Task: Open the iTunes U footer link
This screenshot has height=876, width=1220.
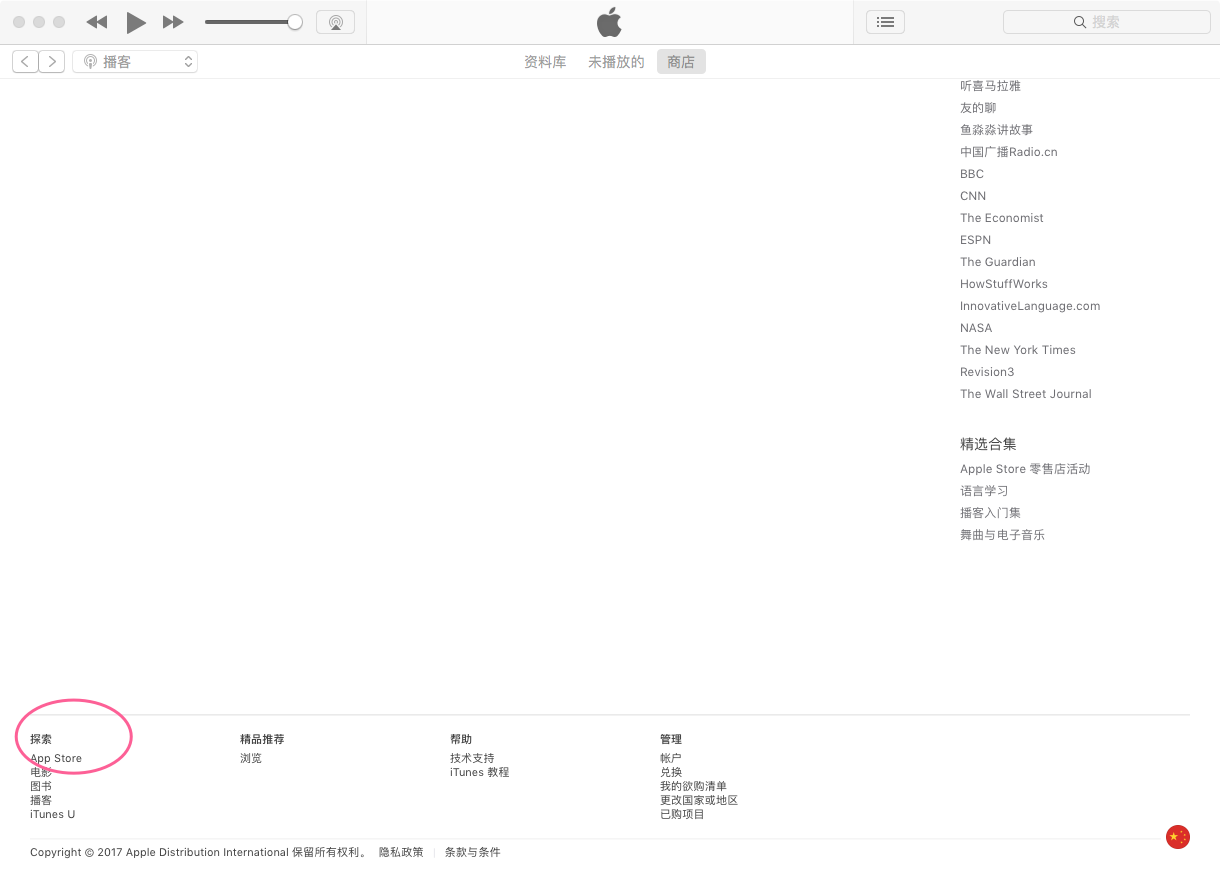Action: [52, 814]
